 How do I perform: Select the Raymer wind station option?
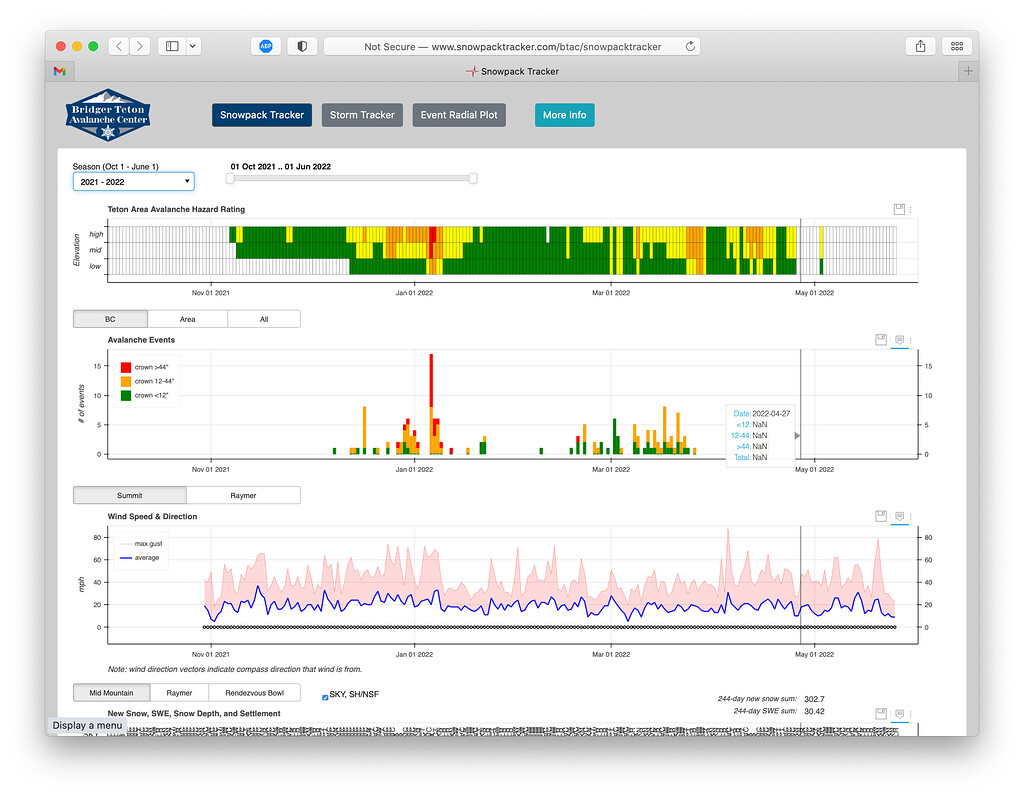pyautogui.click(x=243, y=495)
